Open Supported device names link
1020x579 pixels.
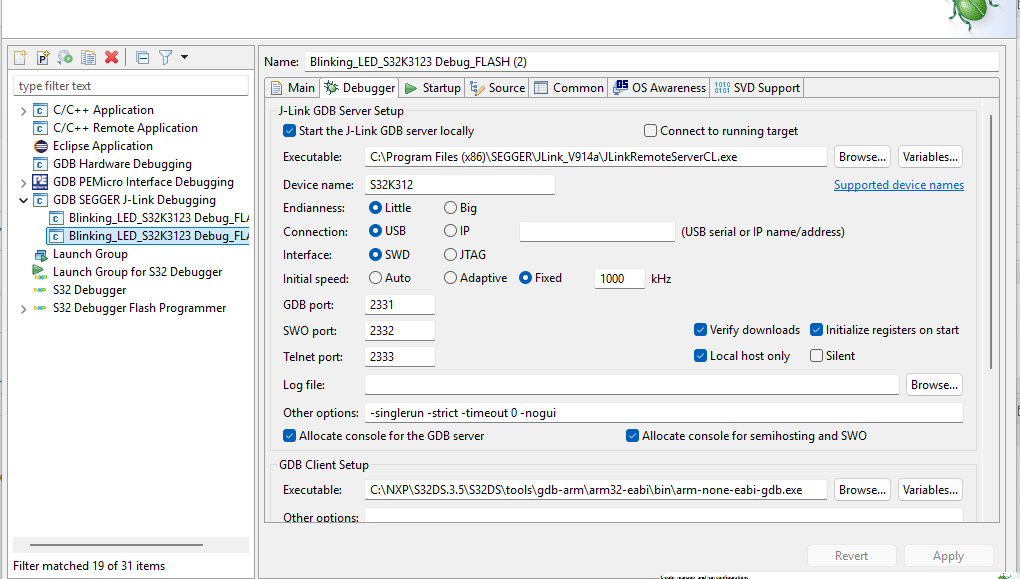click(x=898, y=185)
